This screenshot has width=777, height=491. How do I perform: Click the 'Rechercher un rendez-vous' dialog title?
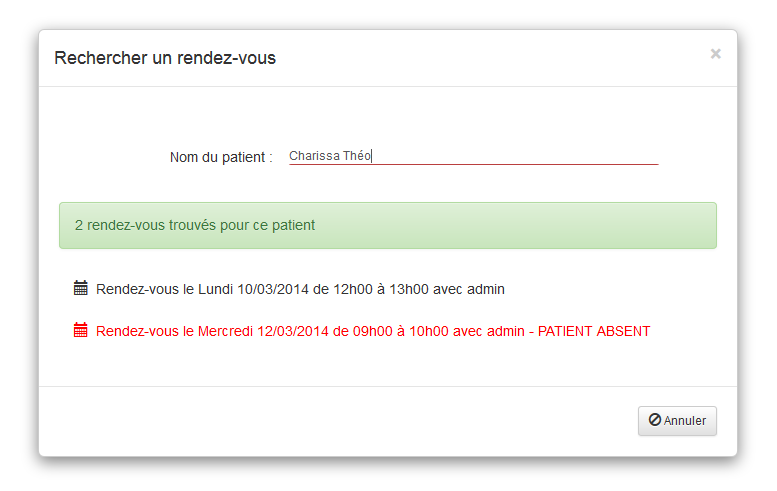(165, 58)
